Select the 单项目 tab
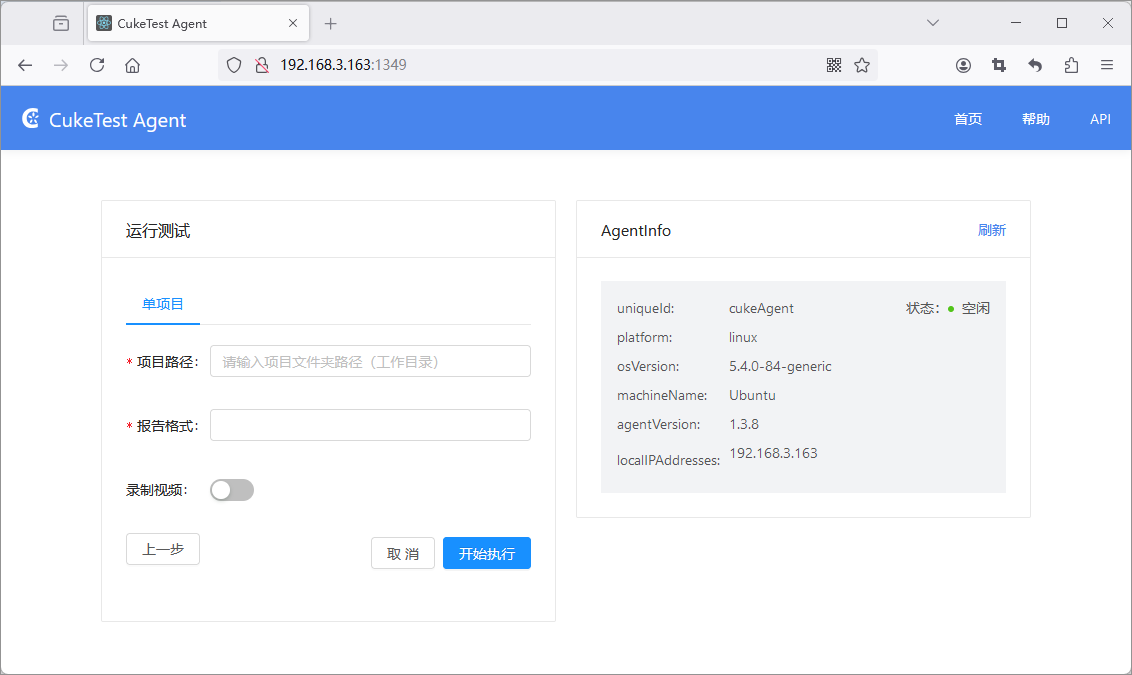The width and height of the screenshot is (1132, 675). coord(162,304)
